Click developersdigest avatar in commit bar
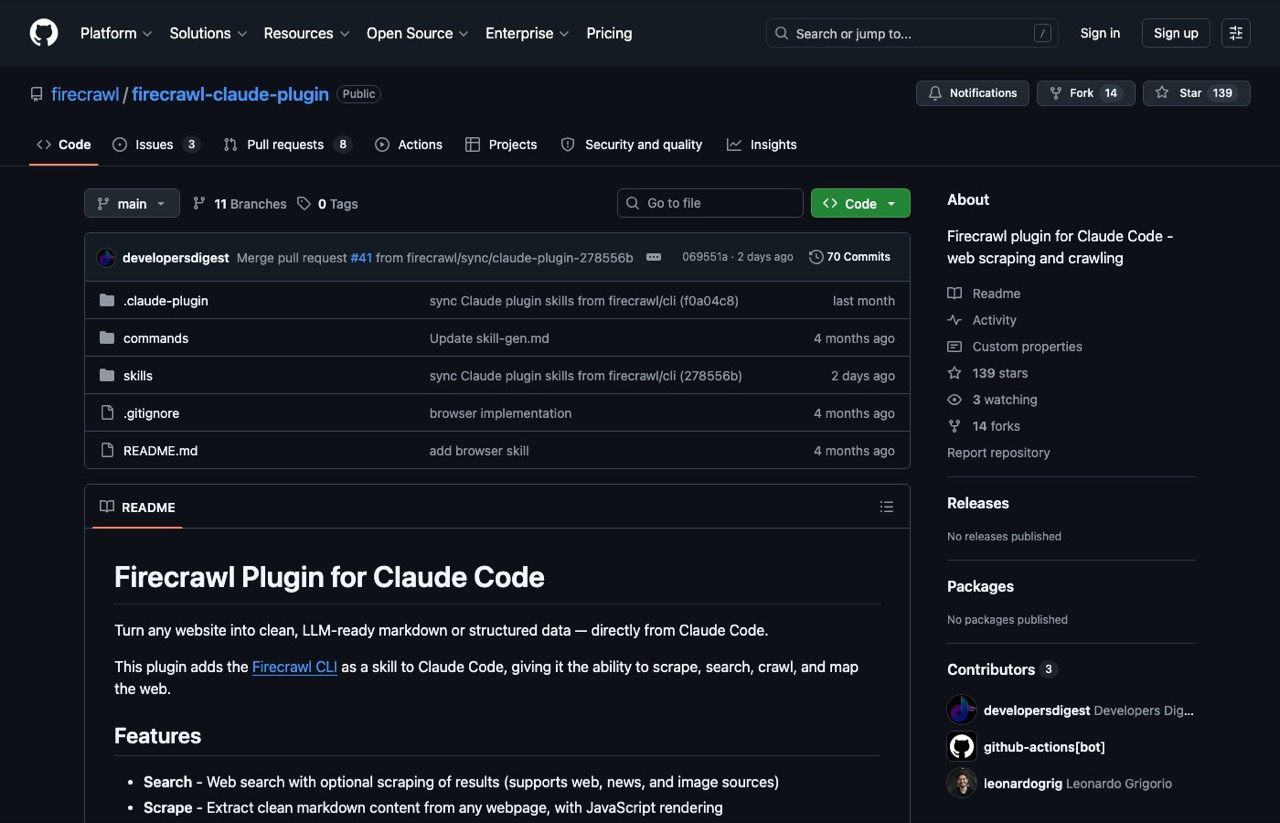 pos(106,257)
